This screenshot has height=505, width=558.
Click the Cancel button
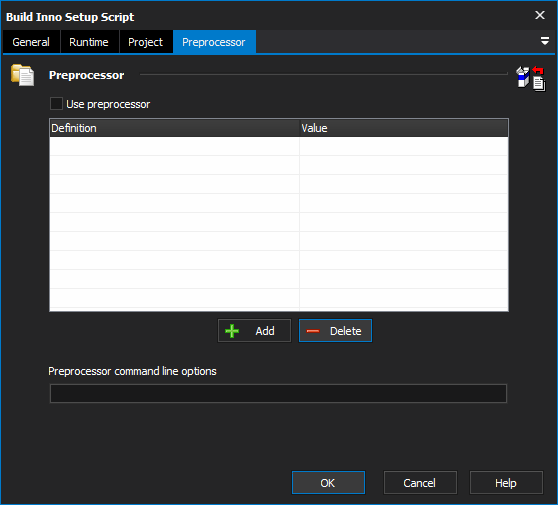click(x=420, y=483)
